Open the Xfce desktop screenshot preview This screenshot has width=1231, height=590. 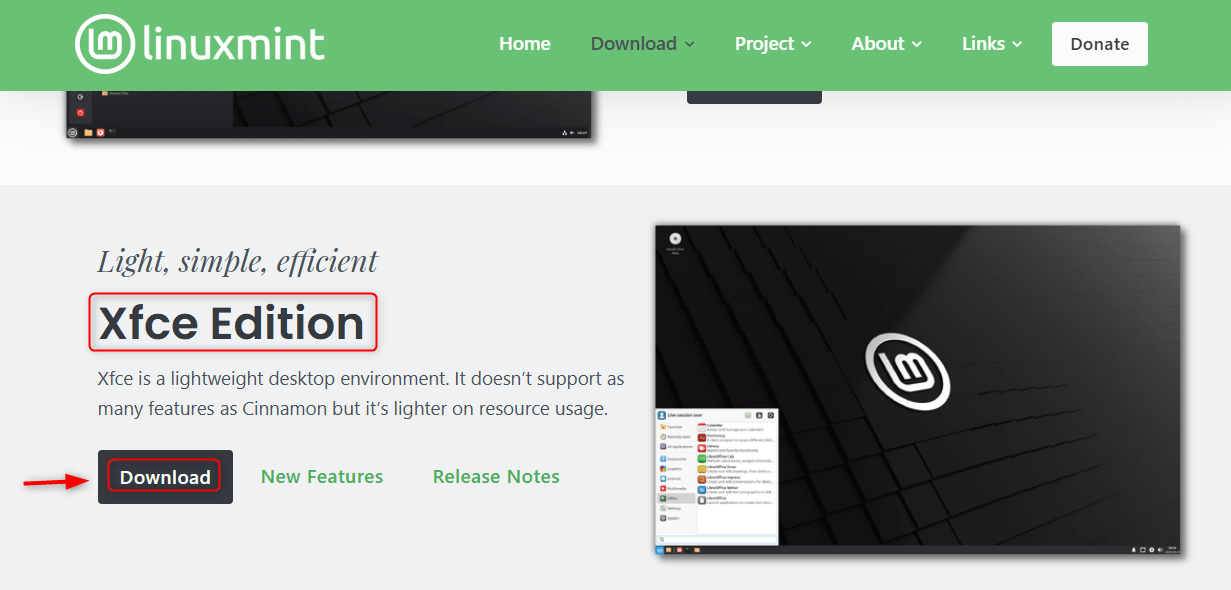coord(918,391)
